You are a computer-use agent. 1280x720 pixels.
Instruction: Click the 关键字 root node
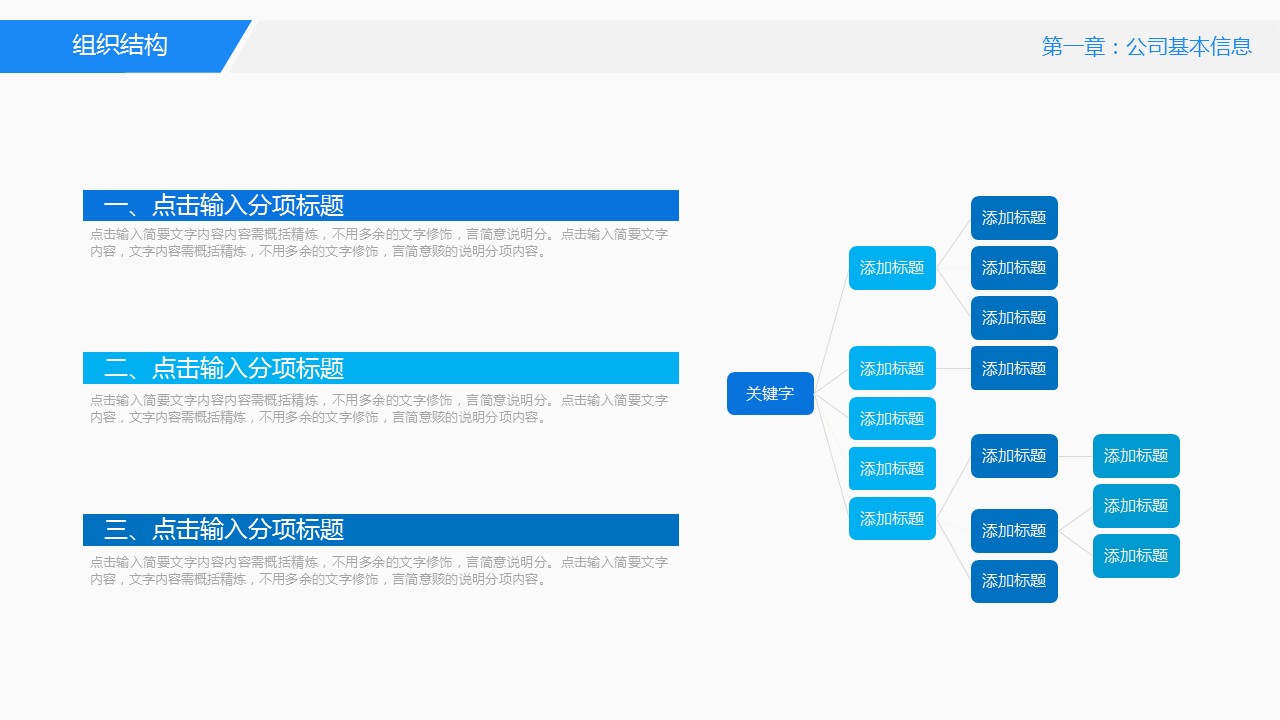(770, 394)
